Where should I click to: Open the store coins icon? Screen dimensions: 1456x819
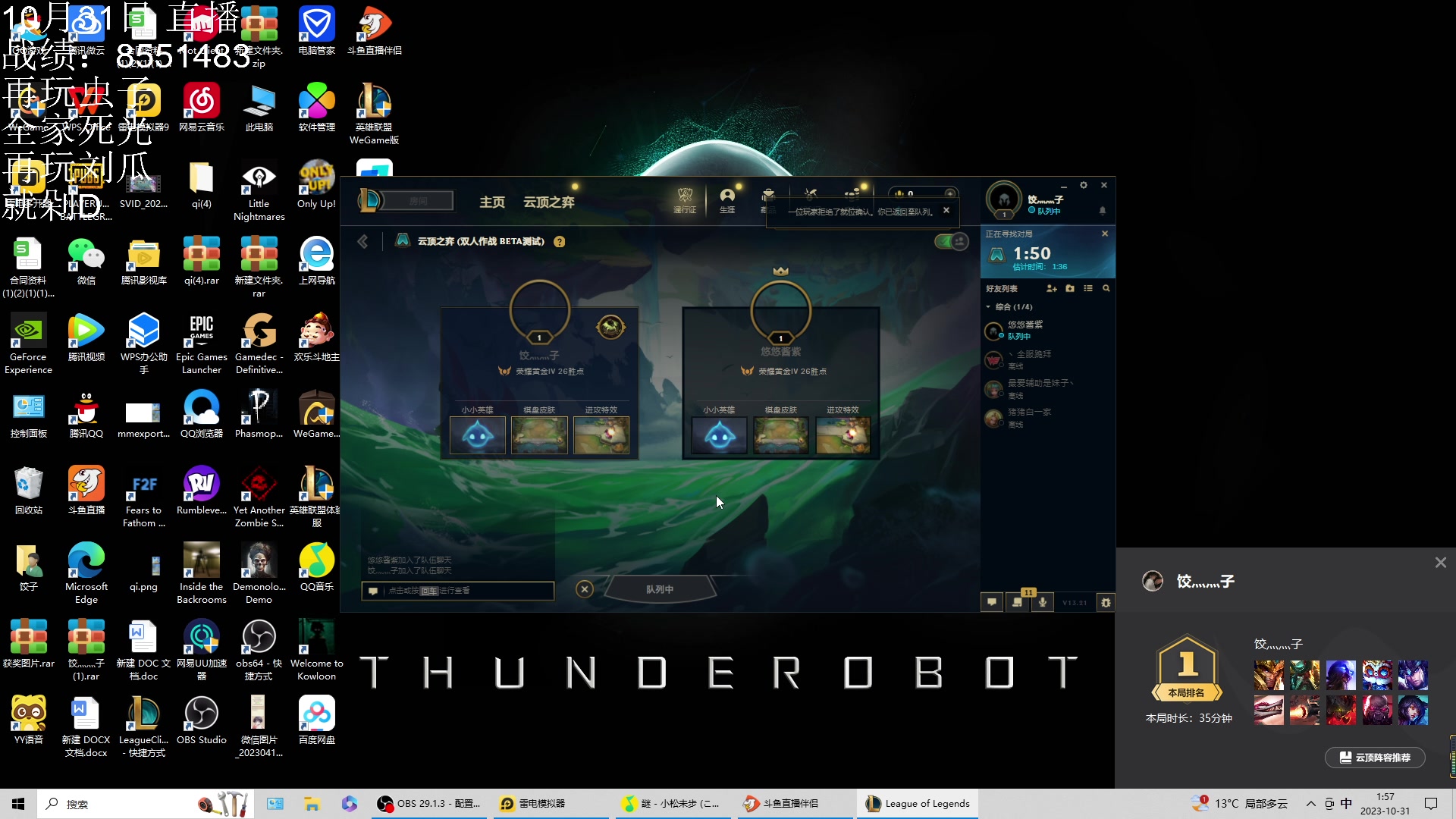853,194
